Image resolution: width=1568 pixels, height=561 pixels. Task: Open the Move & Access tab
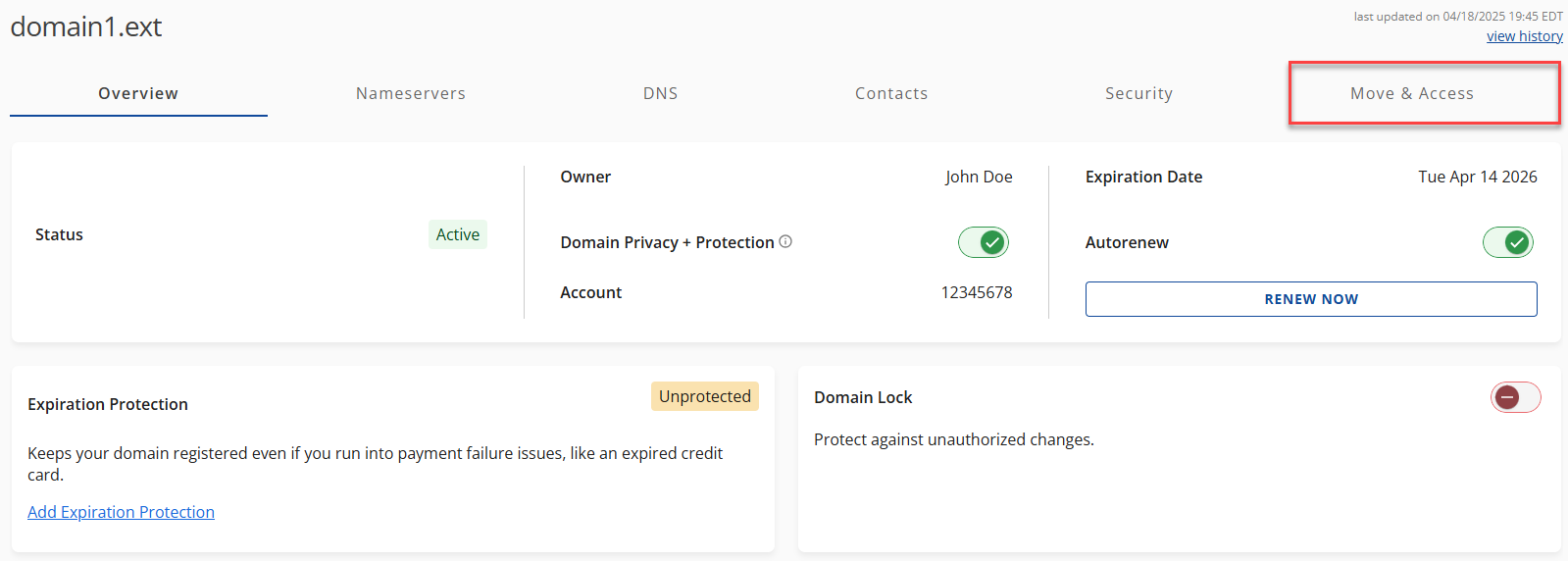point(1411,93)
